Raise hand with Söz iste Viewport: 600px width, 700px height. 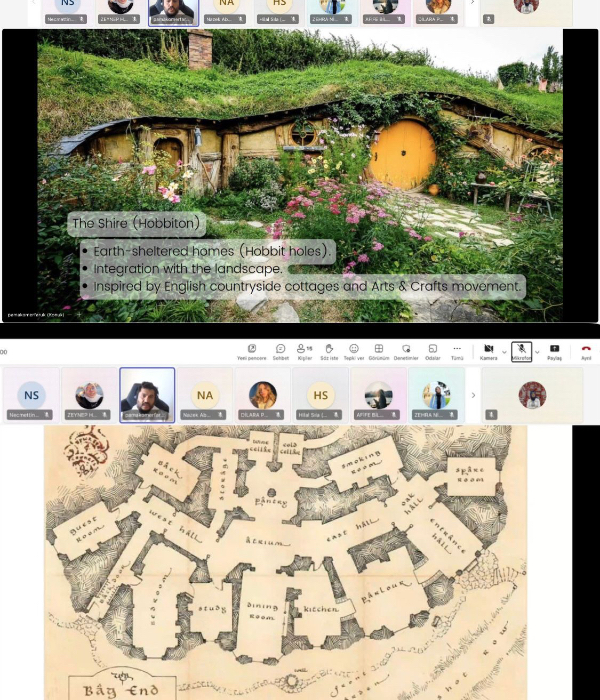coord(329,350)
